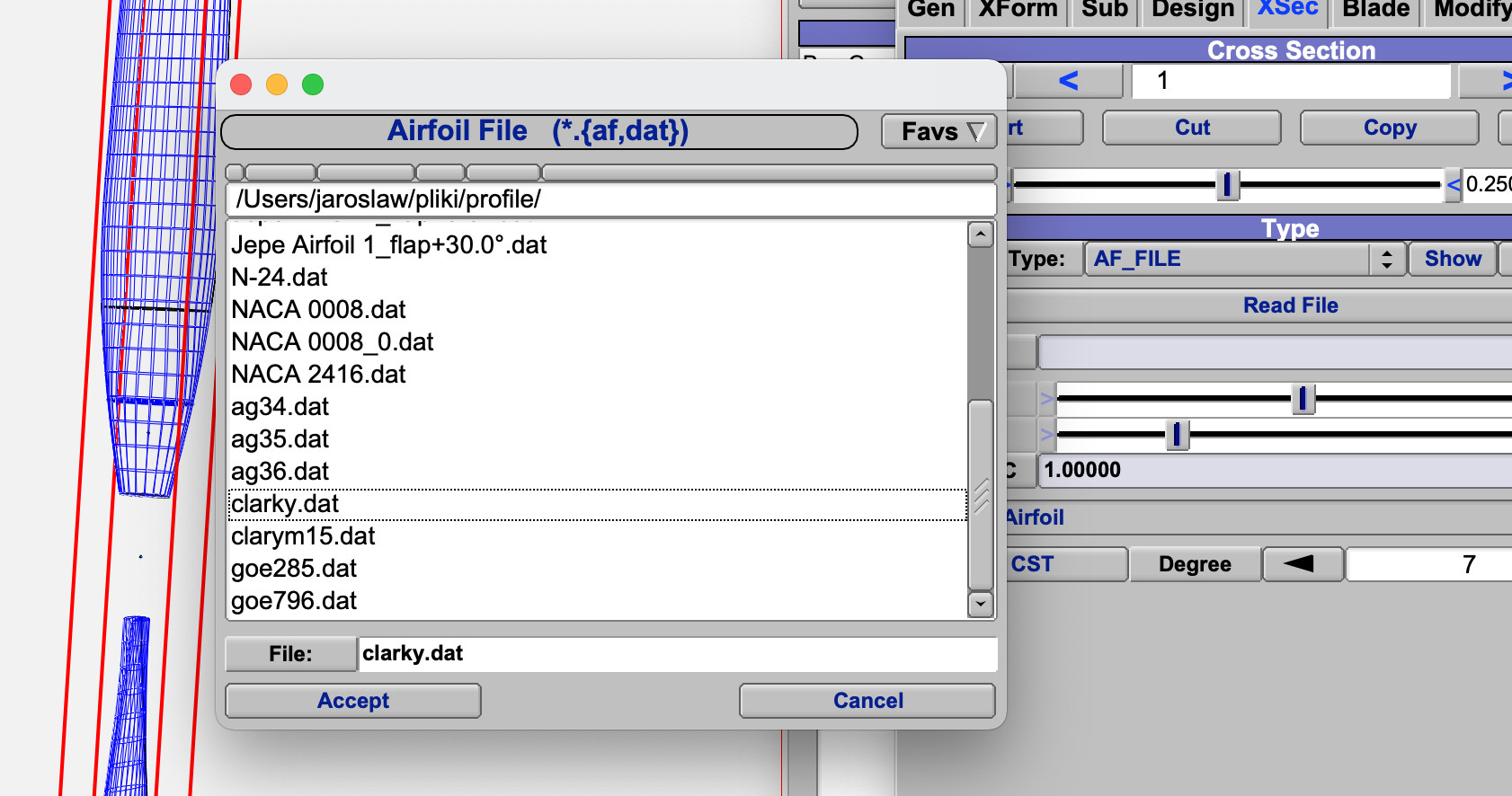The height and width of the screenshot is (796, 1512).
Task: Click the yellow minimize window button
Action: 277,84
